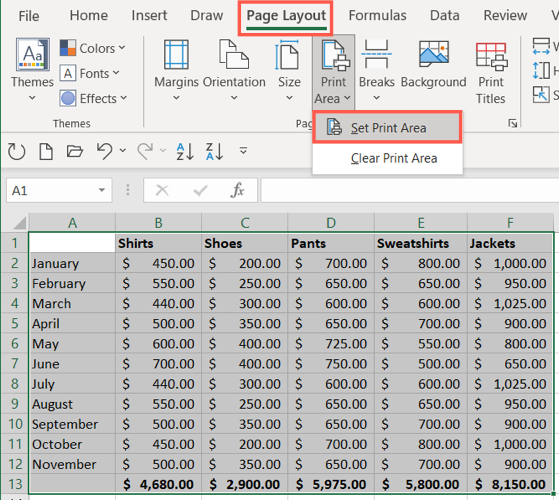This screenshot has width=559, height=500.
Task: Switch to the Formulas tab
Action: pos(377,15)
